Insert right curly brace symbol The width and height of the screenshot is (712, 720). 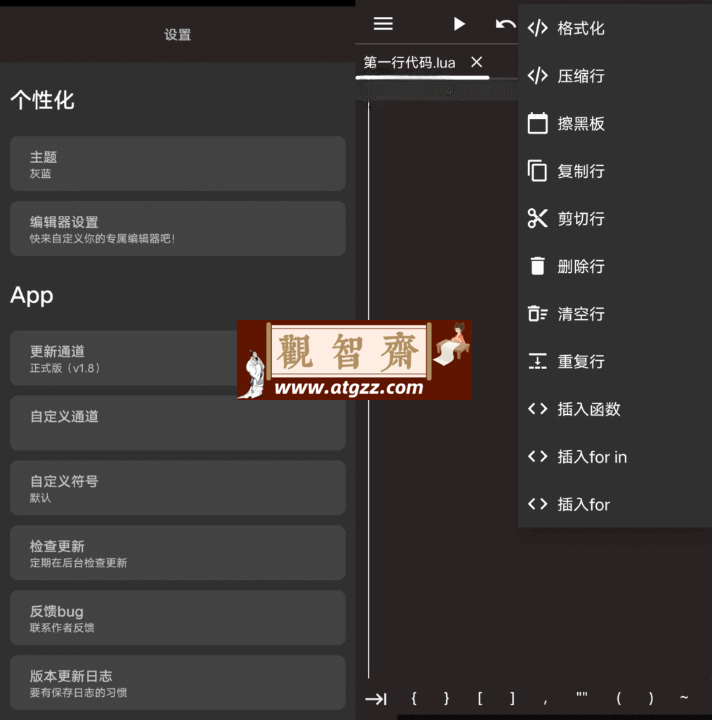(446, 698)
